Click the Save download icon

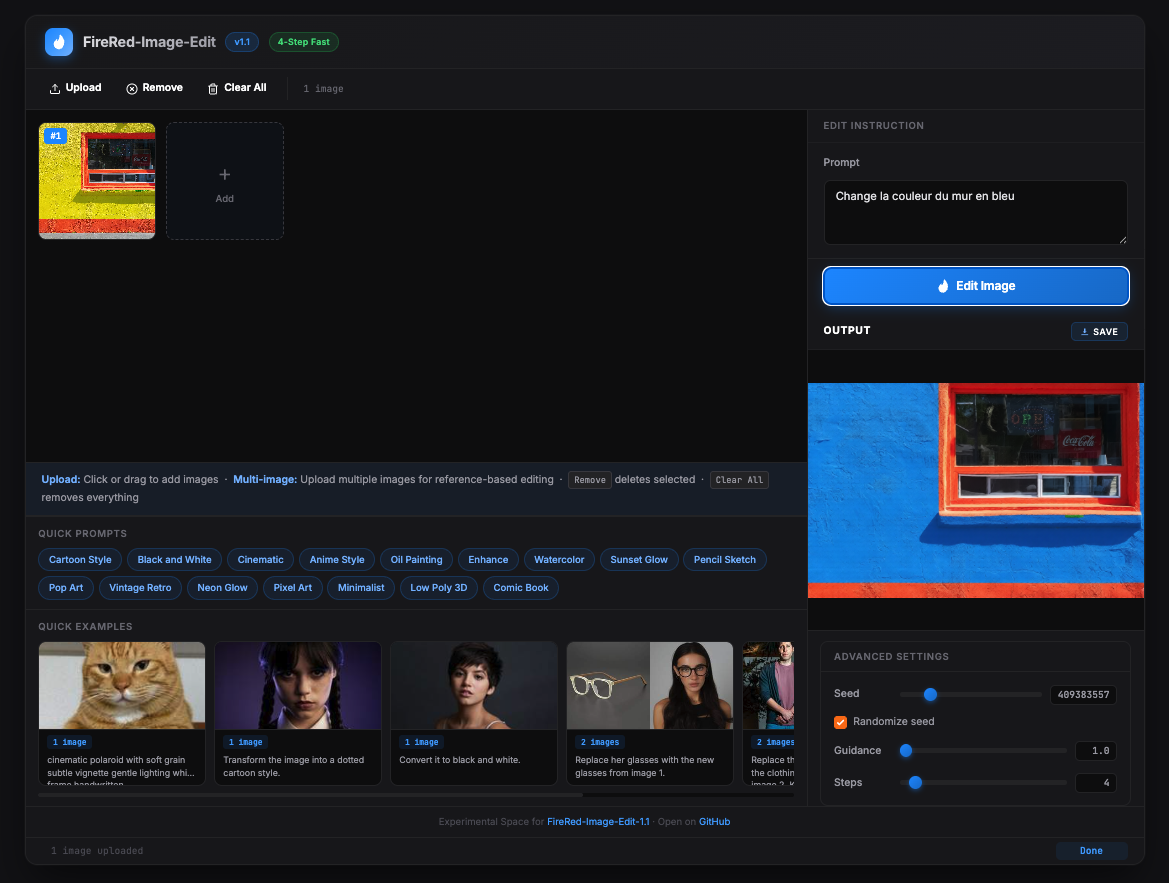point(1084,332)
